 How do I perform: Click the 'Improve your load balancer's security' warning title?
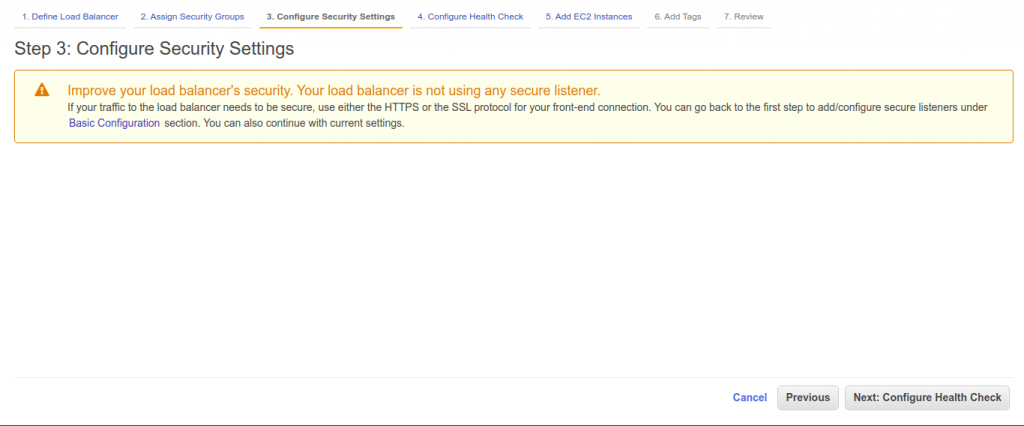point(334,90)
